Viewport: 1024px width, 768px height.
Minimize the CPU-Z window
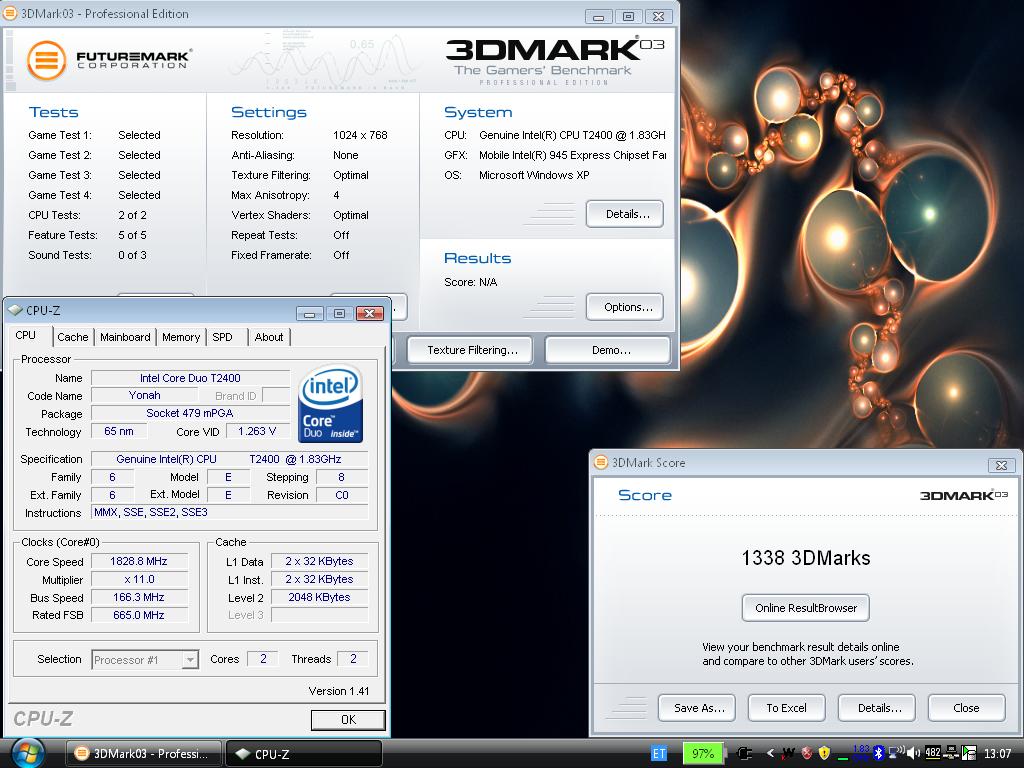point(310,313)
